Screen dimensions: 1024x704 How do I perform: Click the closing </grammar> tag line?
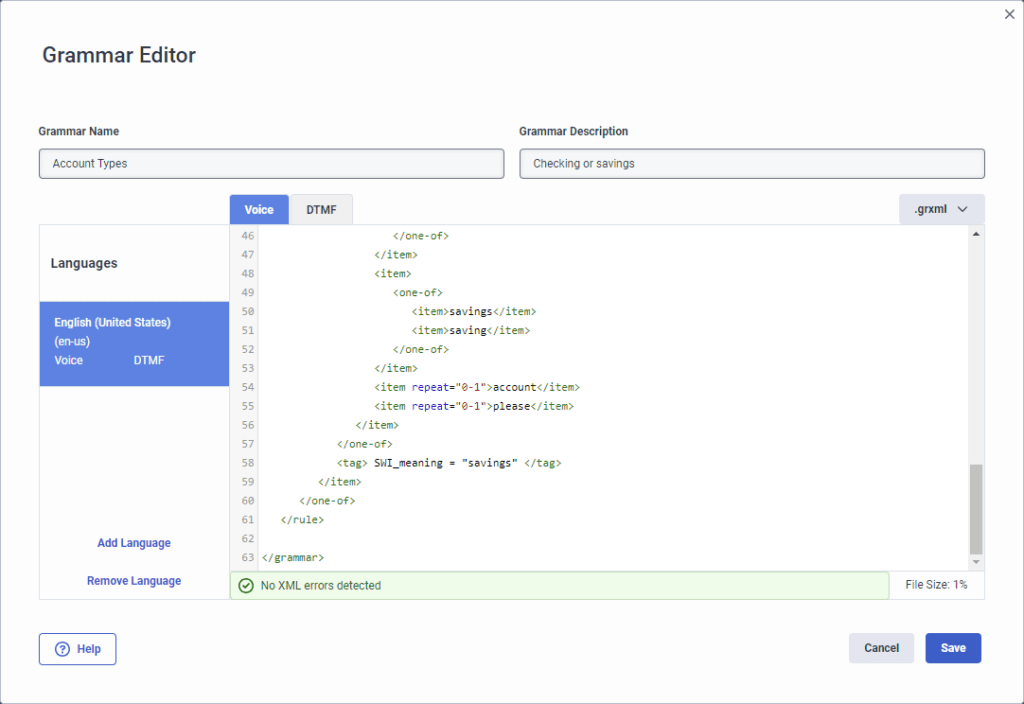pyautogui.click(x=293, y=557)
